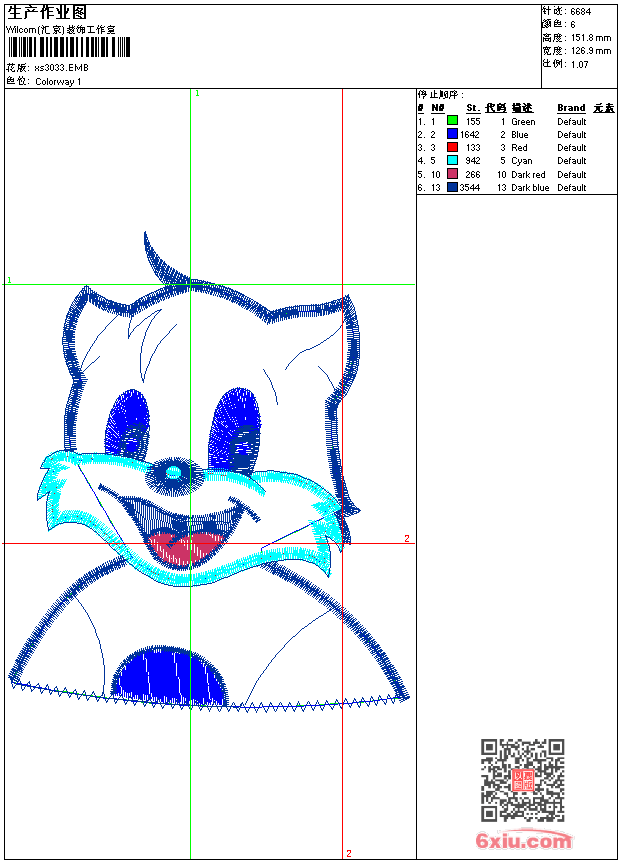Image resolution: width=620 pixels, height=860 pixels.
Task: Click the Colorway 1 label
Action: point(58,82)
